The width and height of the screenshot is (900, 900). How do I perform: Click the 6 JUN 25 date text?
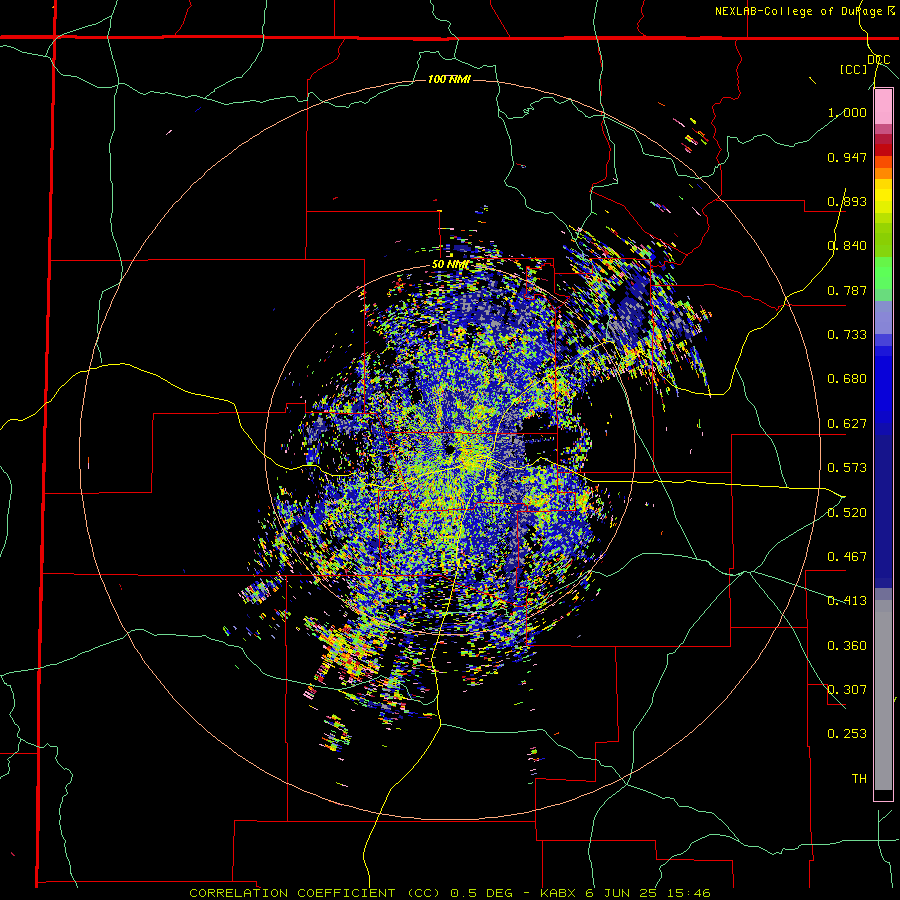[623, 893]
